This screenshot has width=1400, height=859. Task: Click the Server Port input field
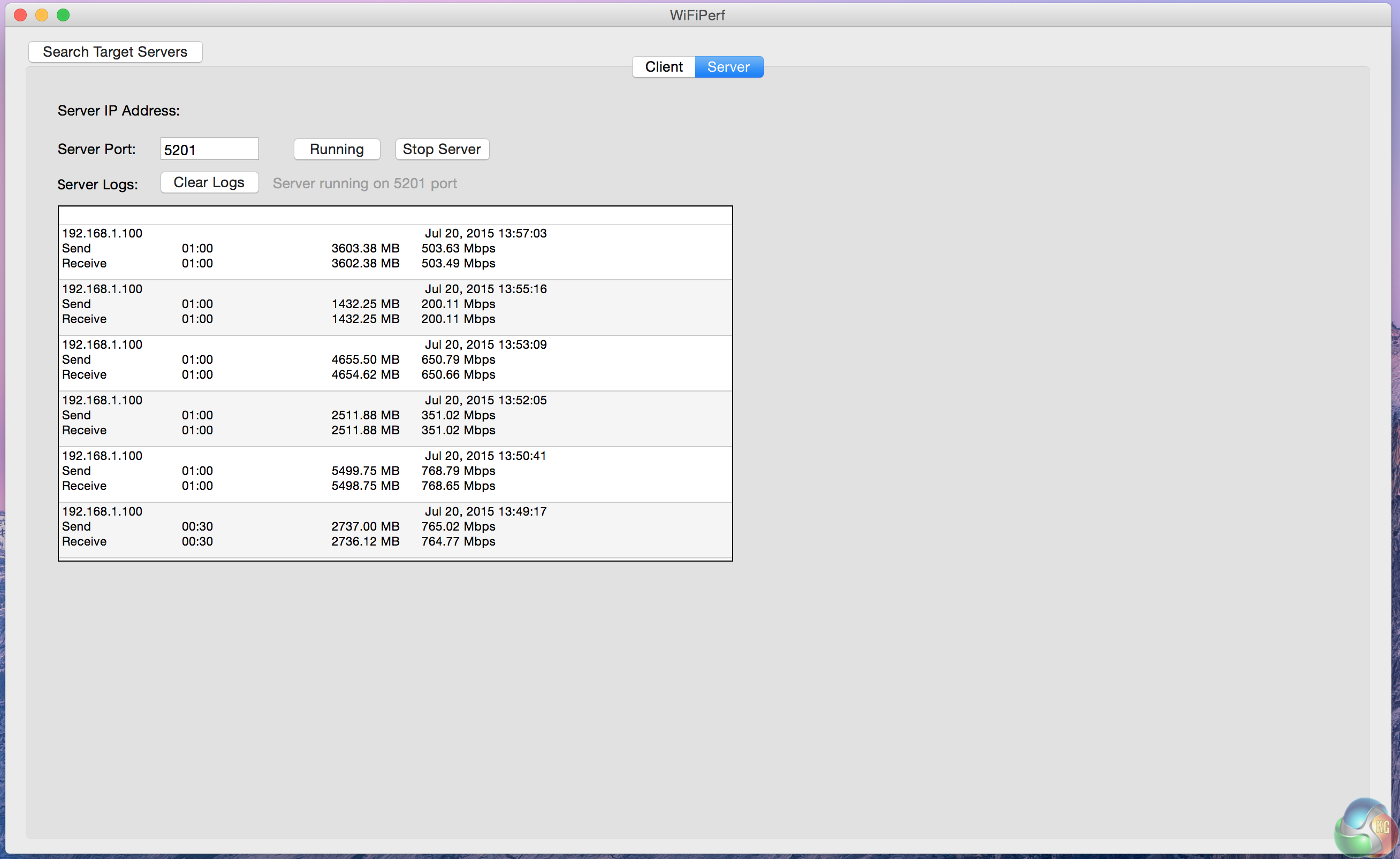click(209, 149)
